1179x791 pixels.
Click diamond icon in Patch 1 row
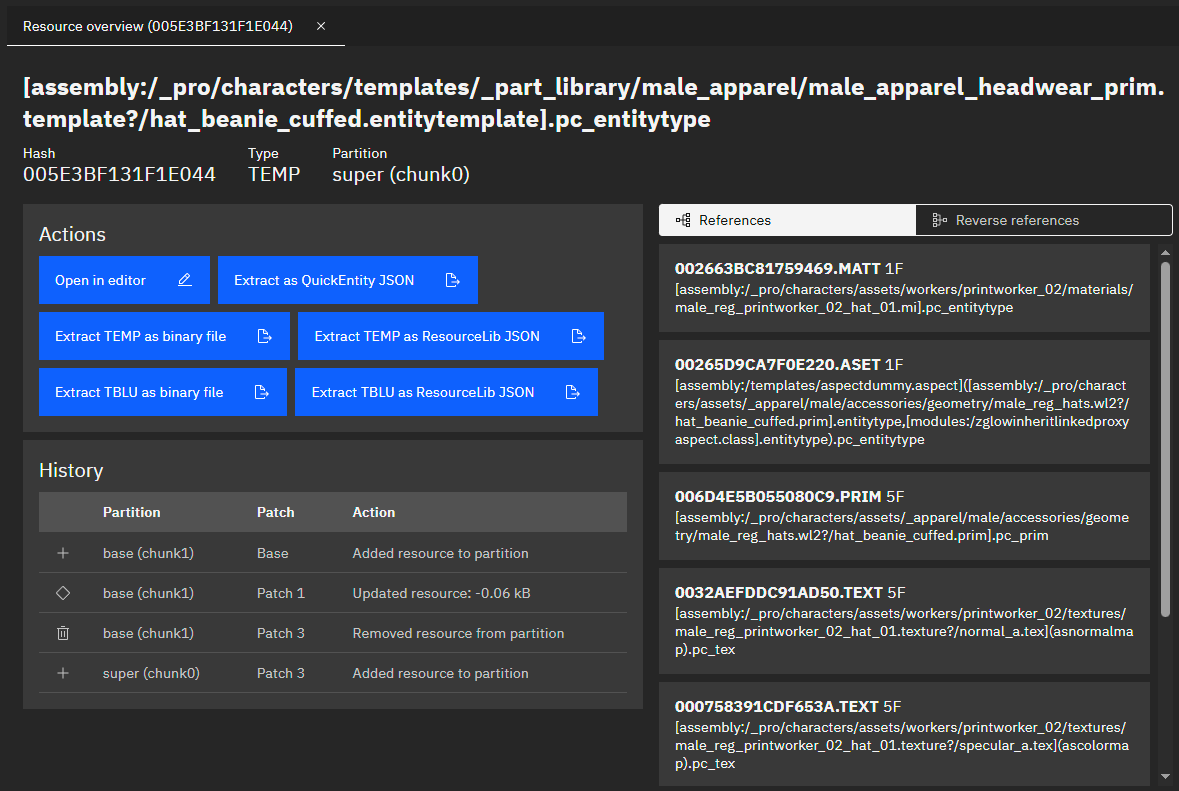click(x=63, y=593)
